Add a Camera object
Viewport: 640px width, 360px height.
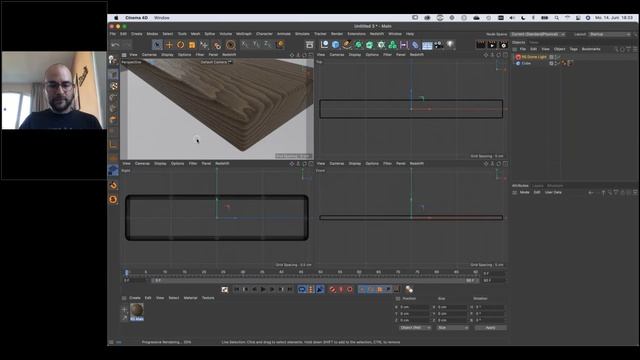click(438, 45)
